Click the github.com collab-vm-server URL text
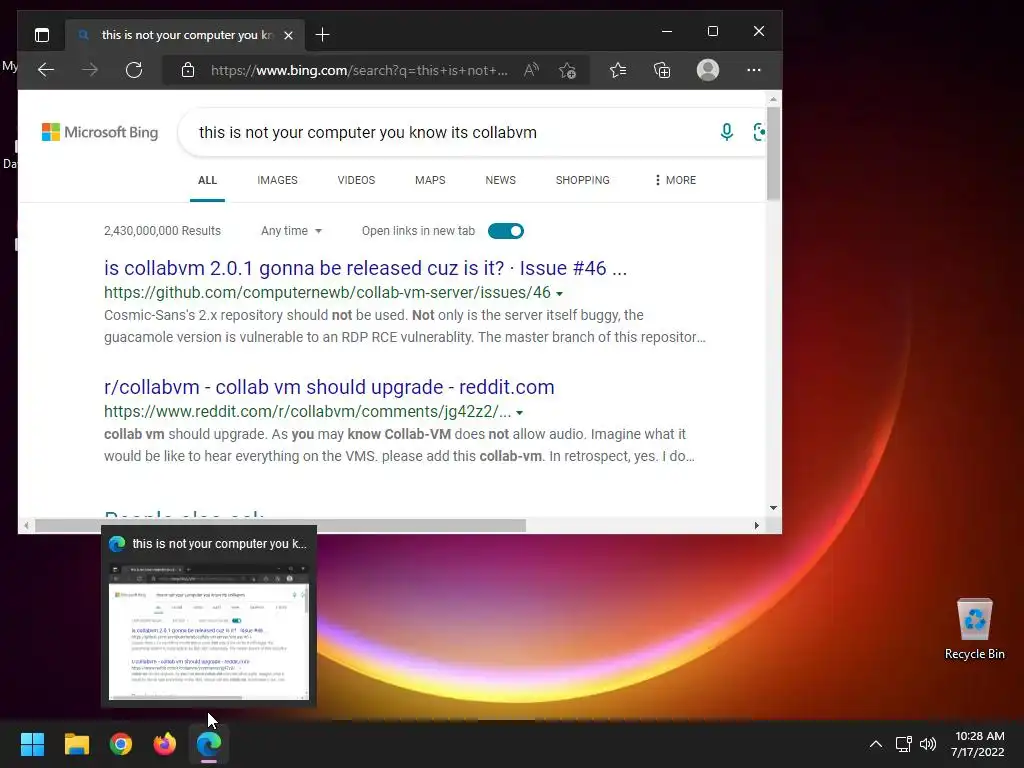This screenshot has height=768, width=1024. pyautogui.click(x=327, y=293)
